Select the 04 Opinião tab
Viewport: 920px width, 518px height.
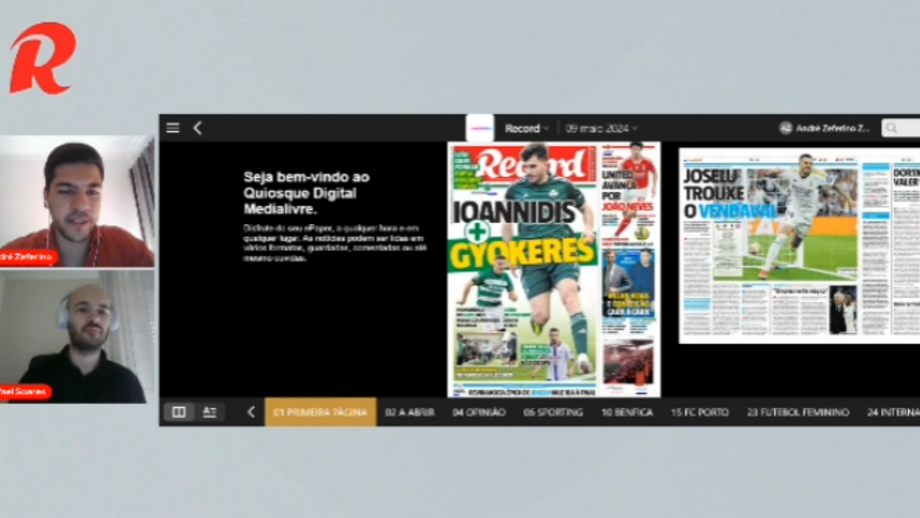click(x=479, y=412)
